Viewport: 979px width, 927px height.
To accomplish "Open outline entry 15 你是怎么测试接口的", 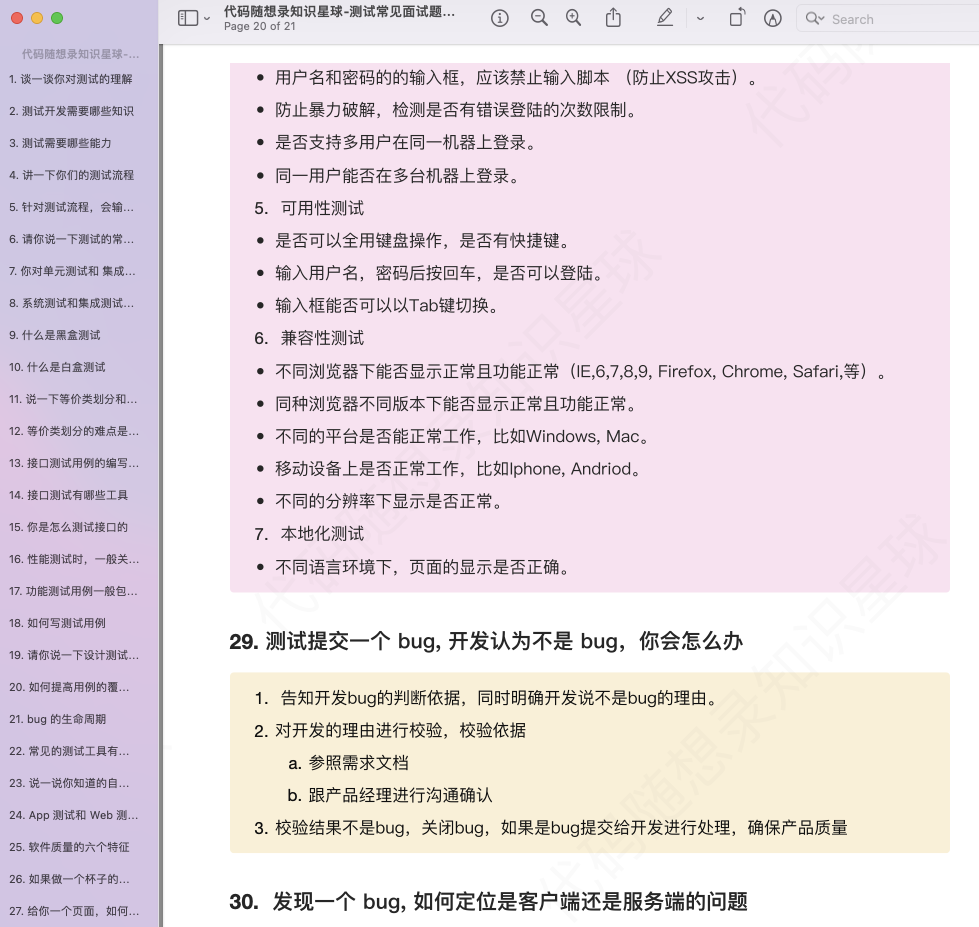I will [68, 527].
